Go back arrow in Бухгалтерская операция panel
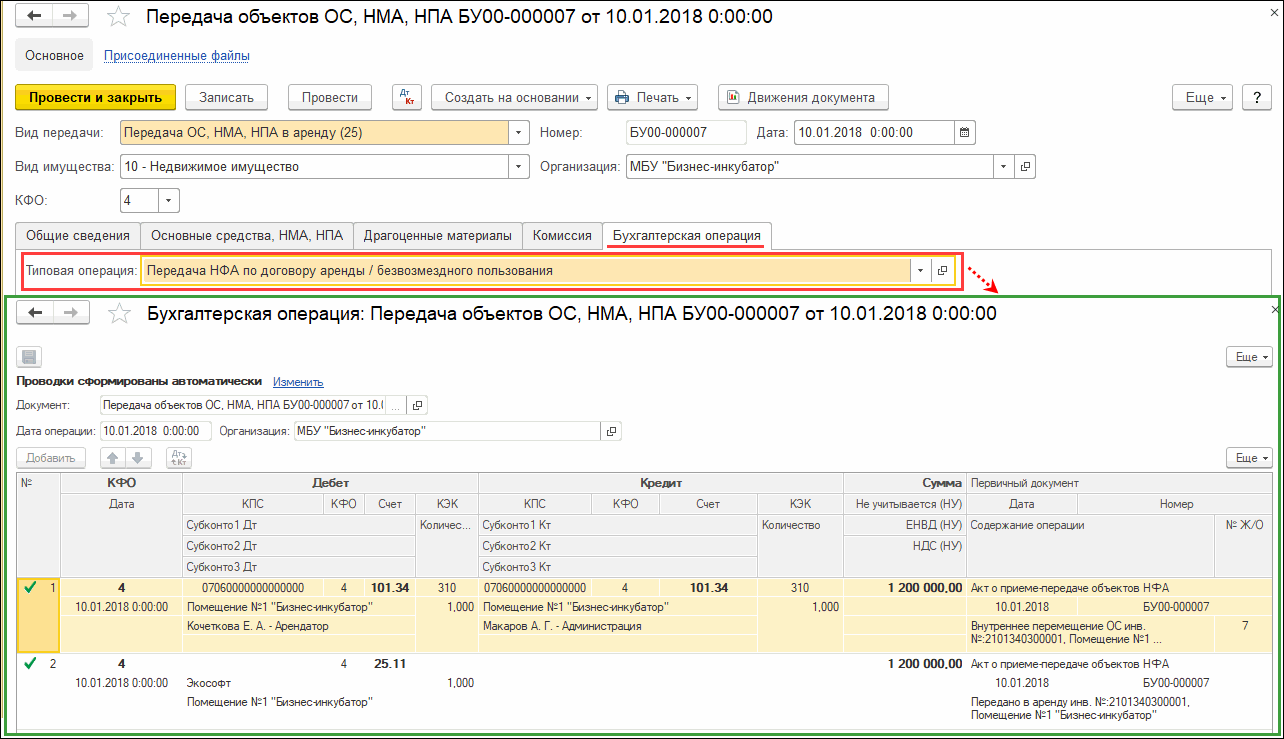This screenshot has height=739, width=1284. (x=36, y=313)
